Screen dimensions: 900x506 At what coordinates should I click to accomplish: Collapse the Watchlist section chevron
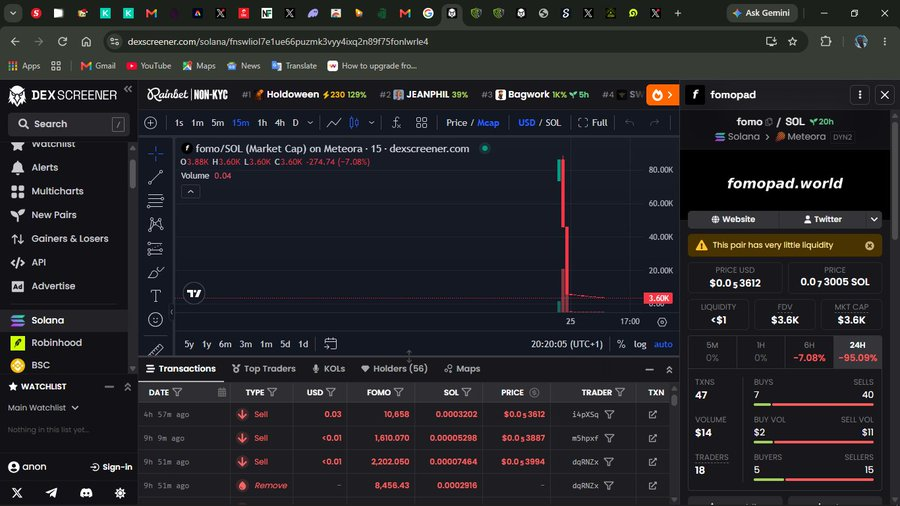(x=127, y=387)
